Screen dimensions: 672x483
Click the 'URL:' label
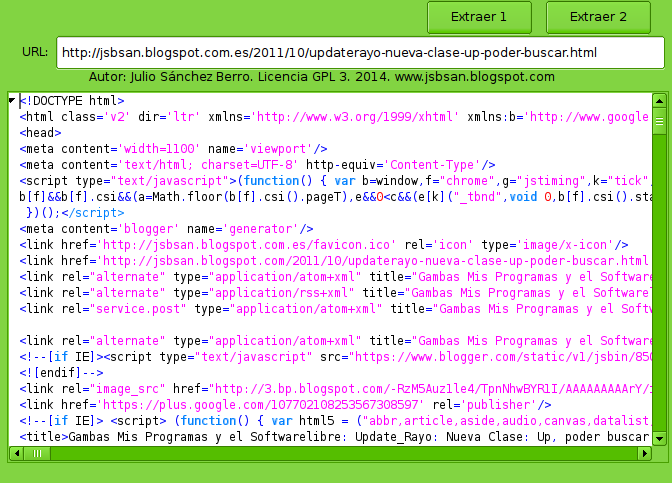pos(35,52)
